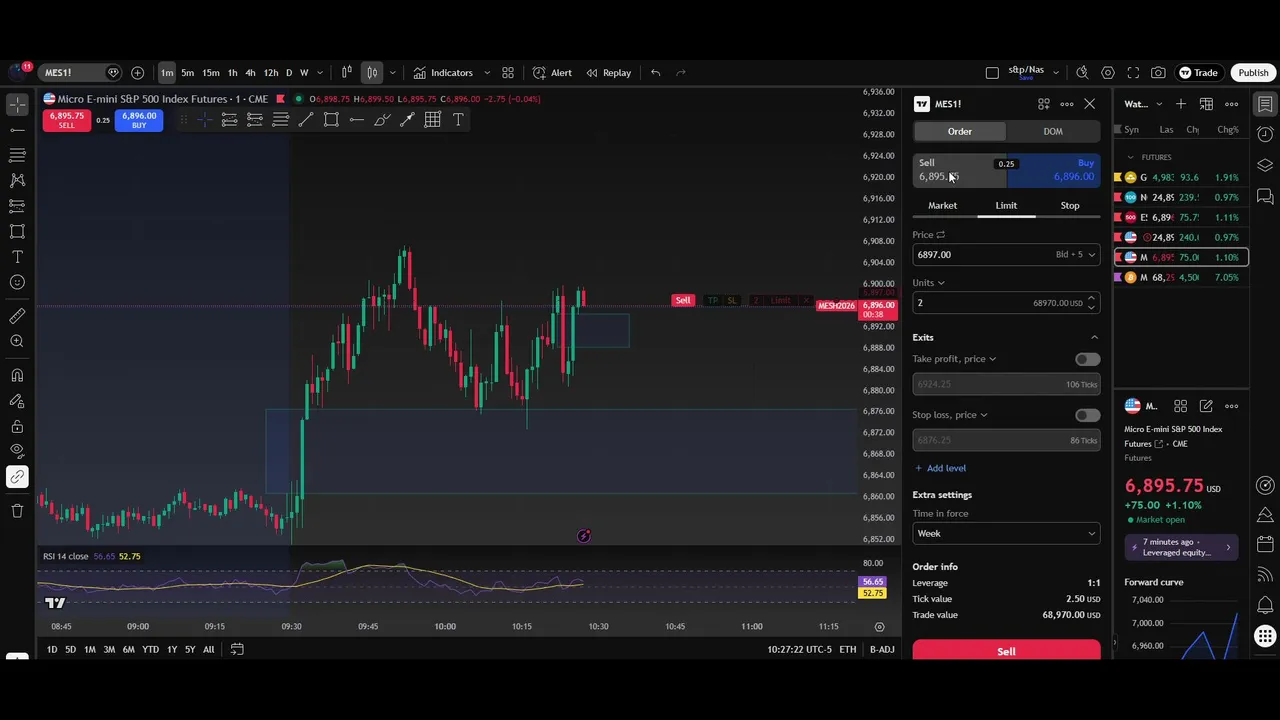Set the 1Y date range
Image resolution: width=1280 pixels, height=720 pixels.
(x=172, y=649)
